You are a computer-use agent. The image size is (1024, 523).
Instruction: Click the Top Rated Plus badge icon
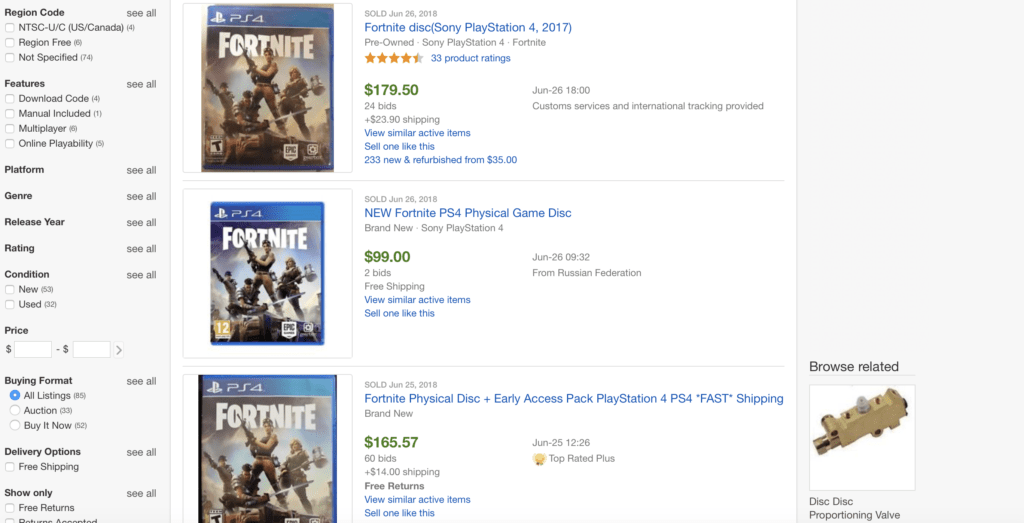[539, 458]
